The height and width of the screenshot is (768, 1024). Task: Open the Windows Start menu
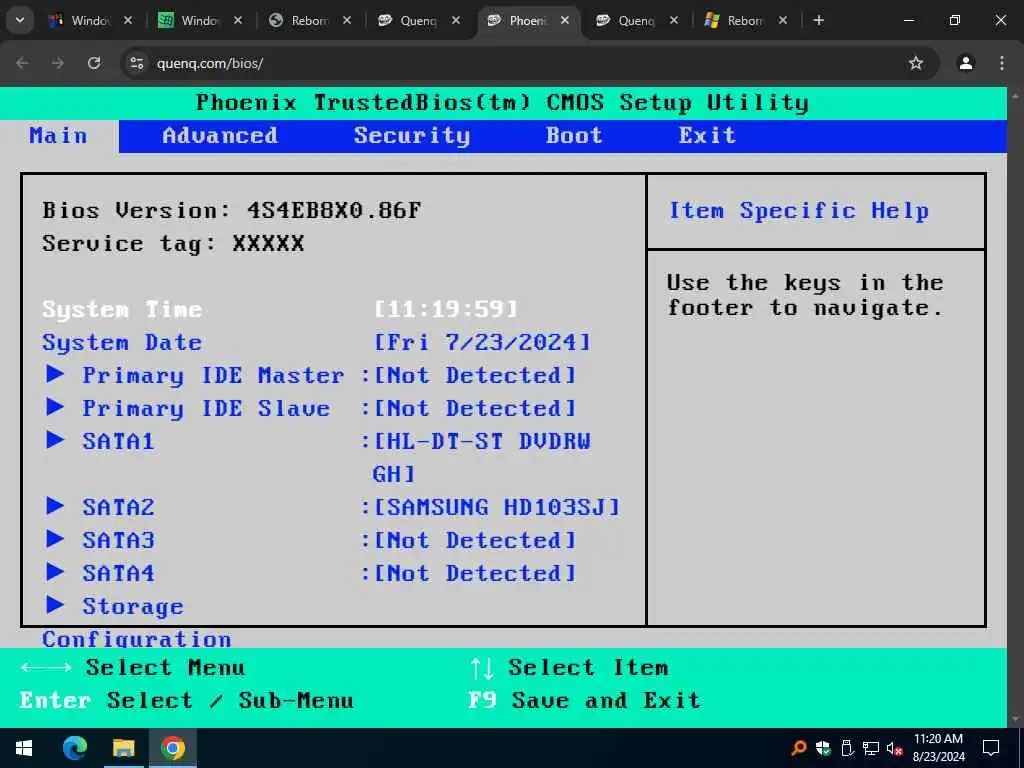(x=24, y=748)
